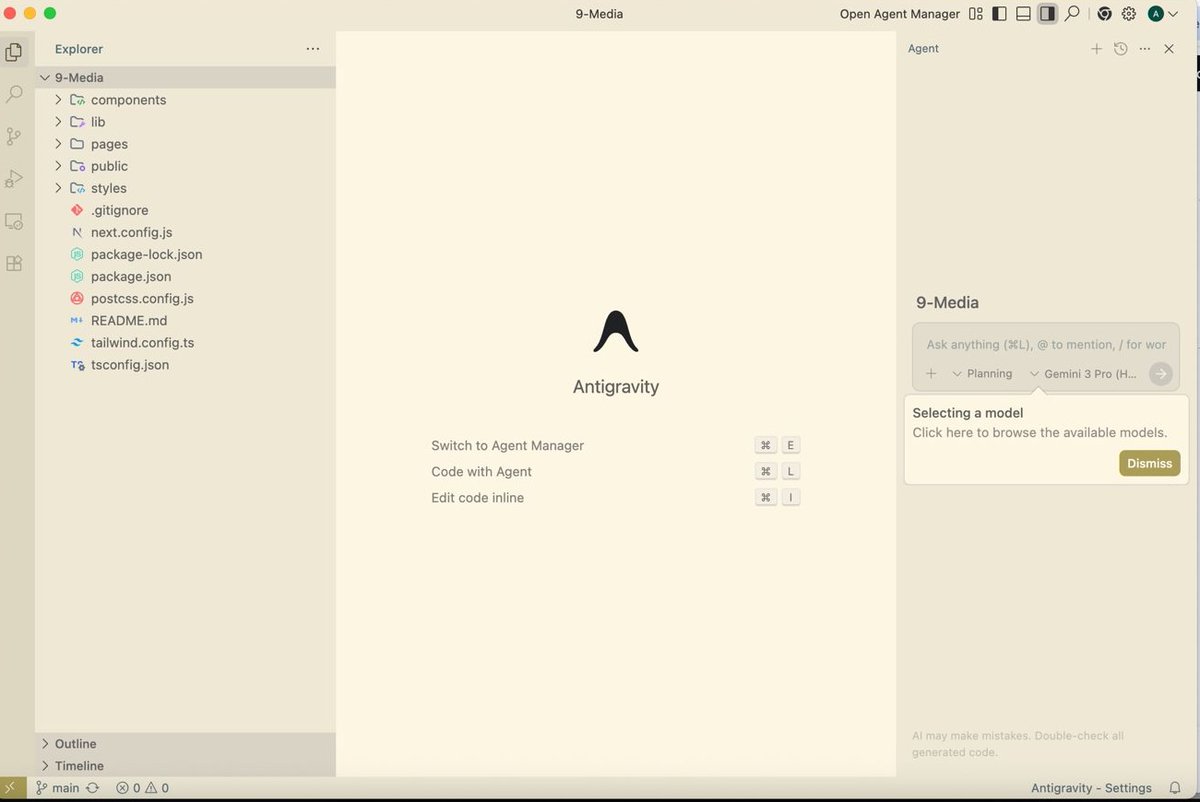Open the Planning mode dropdown

(982, 374)
